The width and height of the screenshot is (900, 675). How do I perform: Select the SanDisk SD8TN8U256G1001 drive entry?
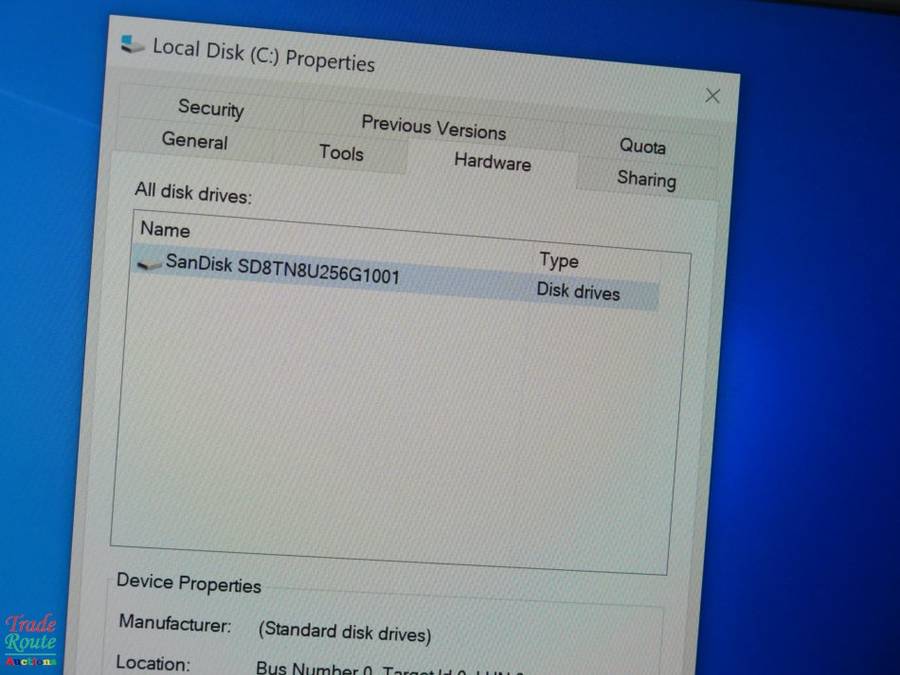(283, 269)
